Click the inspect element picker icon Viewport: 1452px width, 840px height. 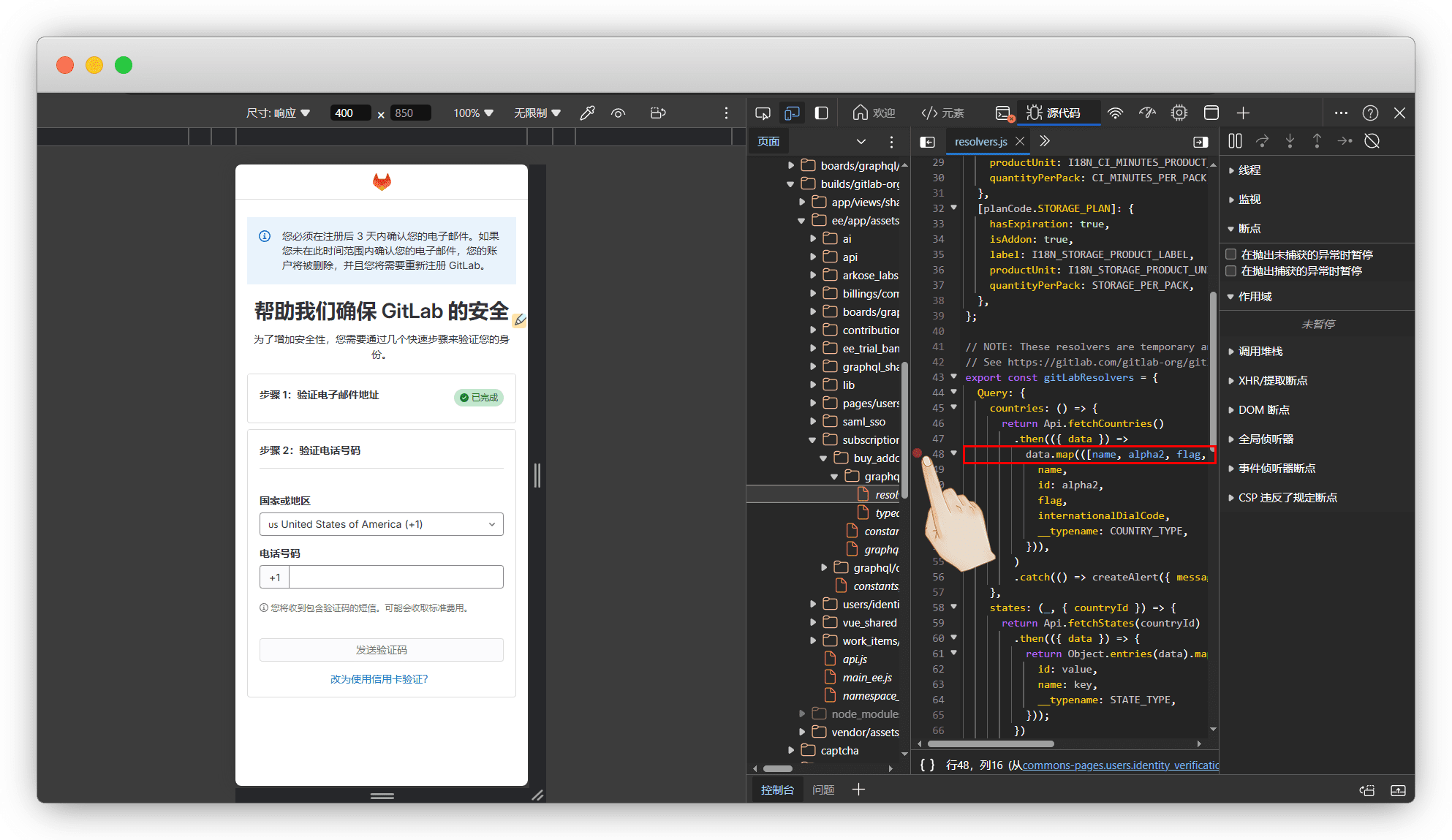coord(763,113)
